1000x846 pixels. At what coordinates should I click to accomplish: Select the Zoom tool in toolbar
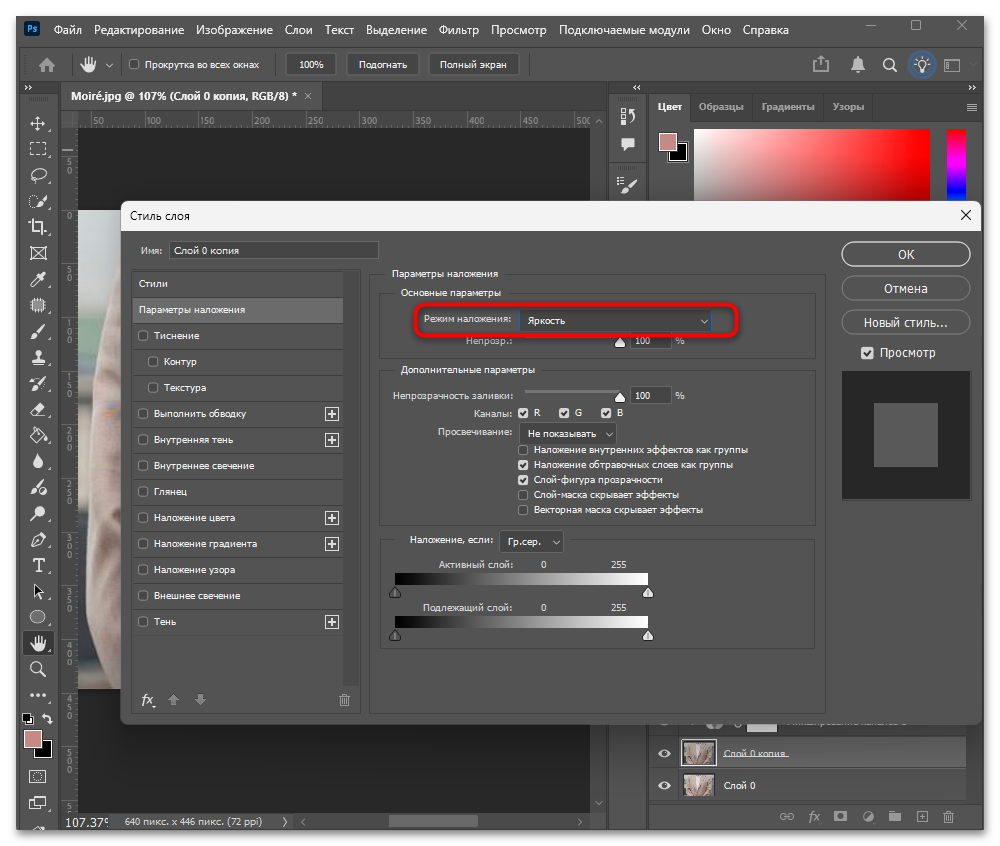[38, 669]
